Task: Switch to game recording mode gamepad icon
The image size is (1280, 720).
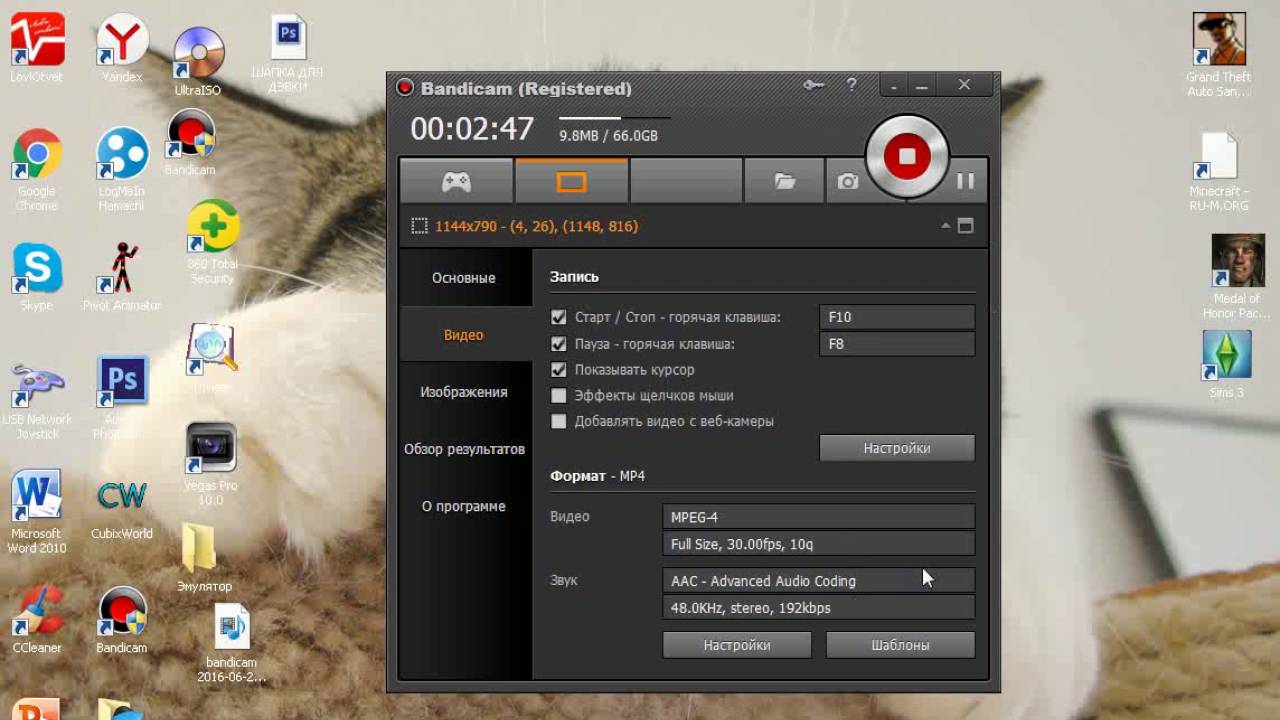Action: [457, 181]
